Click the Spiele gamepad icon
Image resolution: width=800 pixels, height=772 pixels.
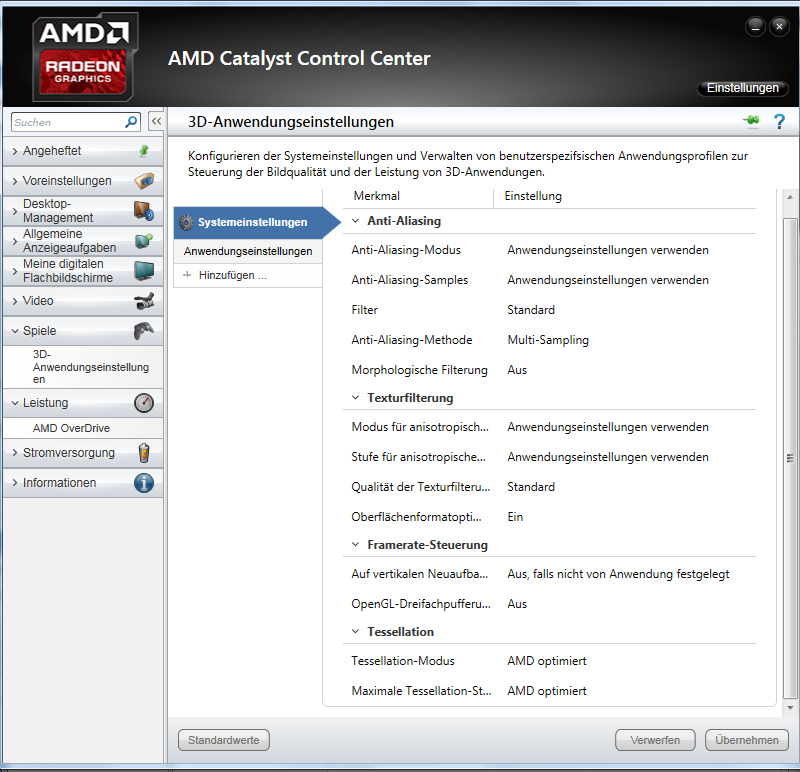(x=144, y=331)
